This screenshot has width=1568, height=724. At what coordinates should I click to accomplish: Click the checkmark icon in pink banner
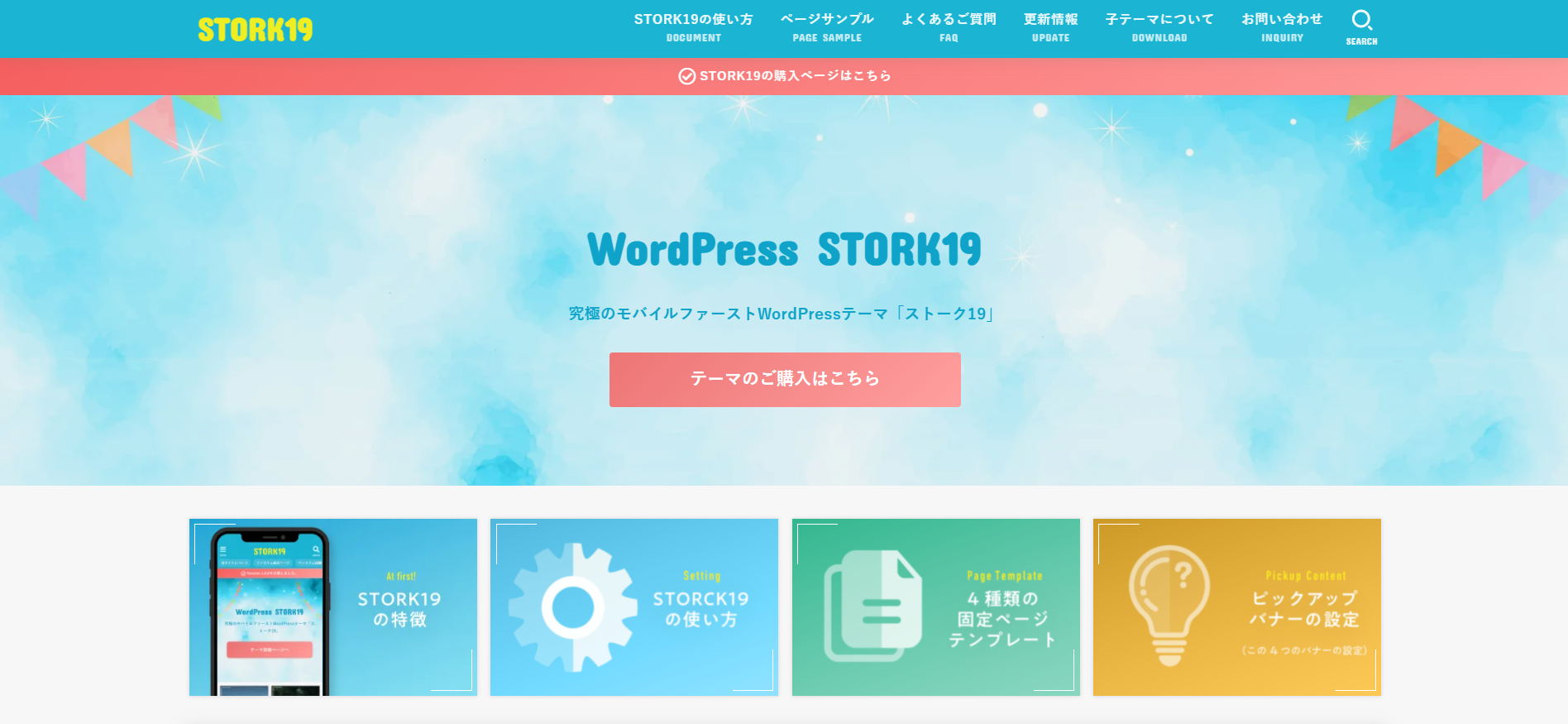pos(686,76)
